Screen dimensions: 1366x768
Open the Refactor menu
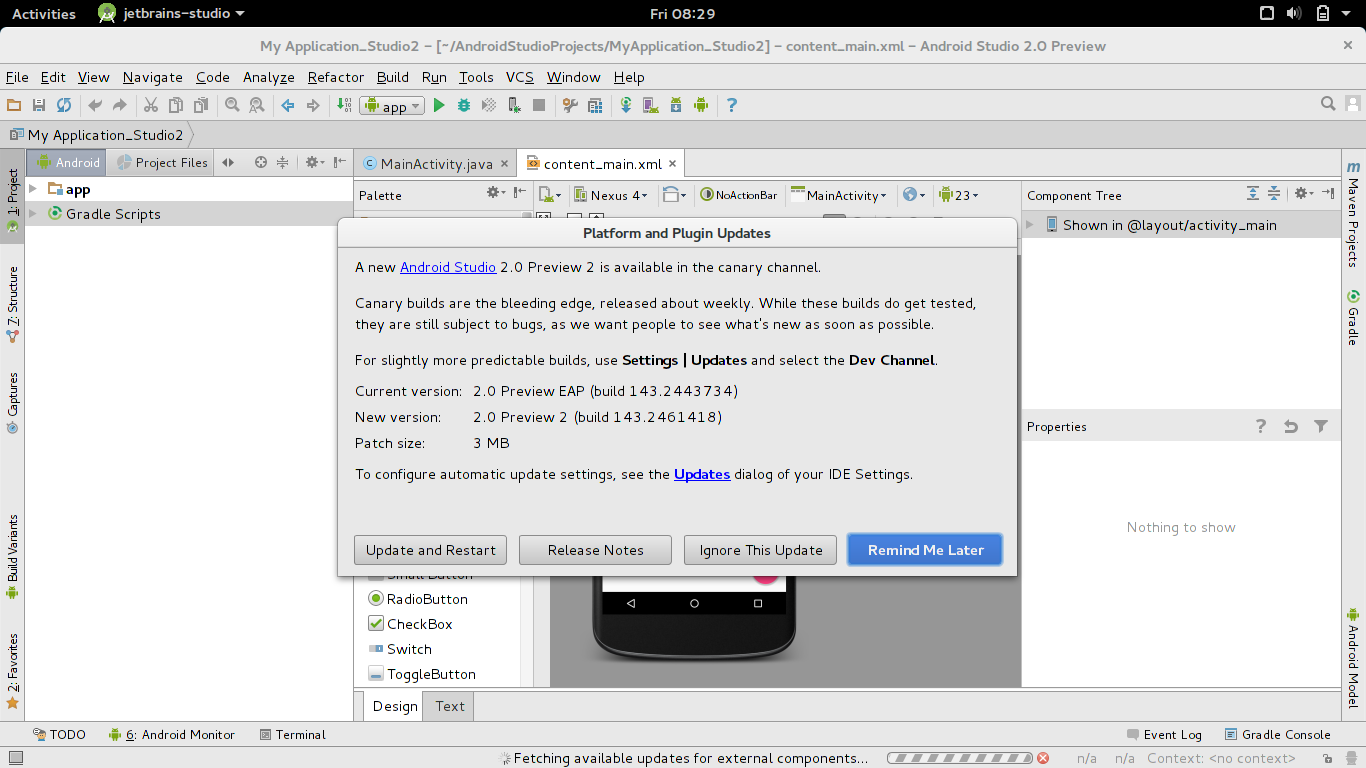pyautogui.click(x=336, y=77)
